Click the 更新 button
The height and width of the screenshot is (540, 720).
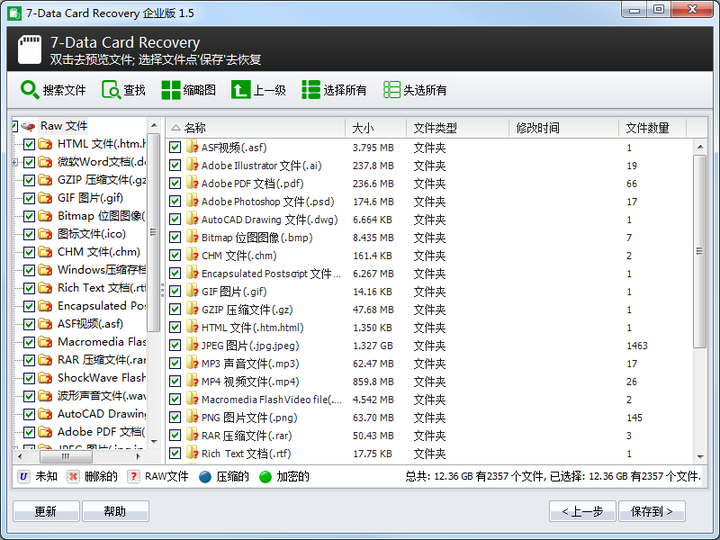tap(46, 511)
